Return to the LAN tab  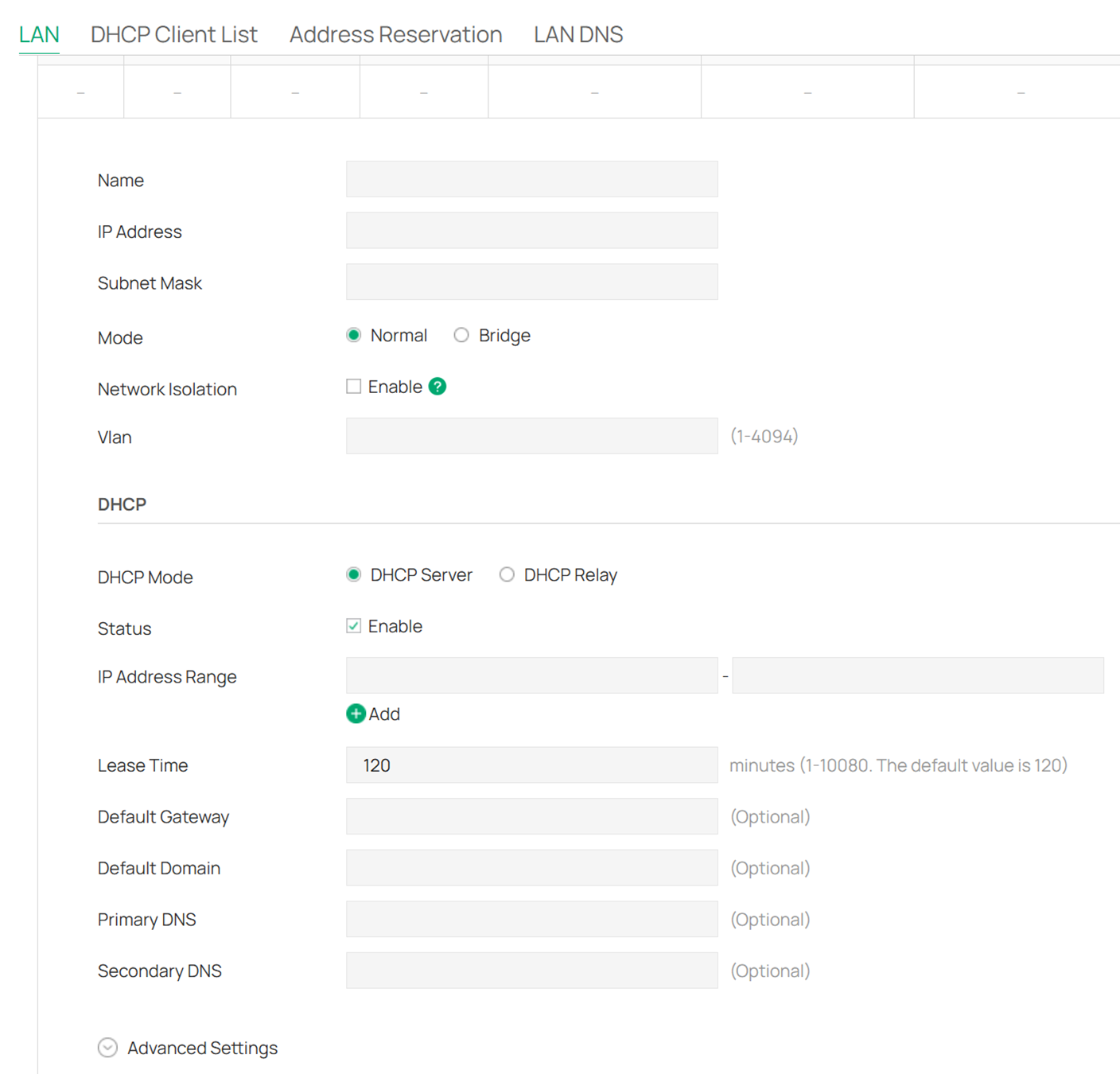tap(38, 34)
